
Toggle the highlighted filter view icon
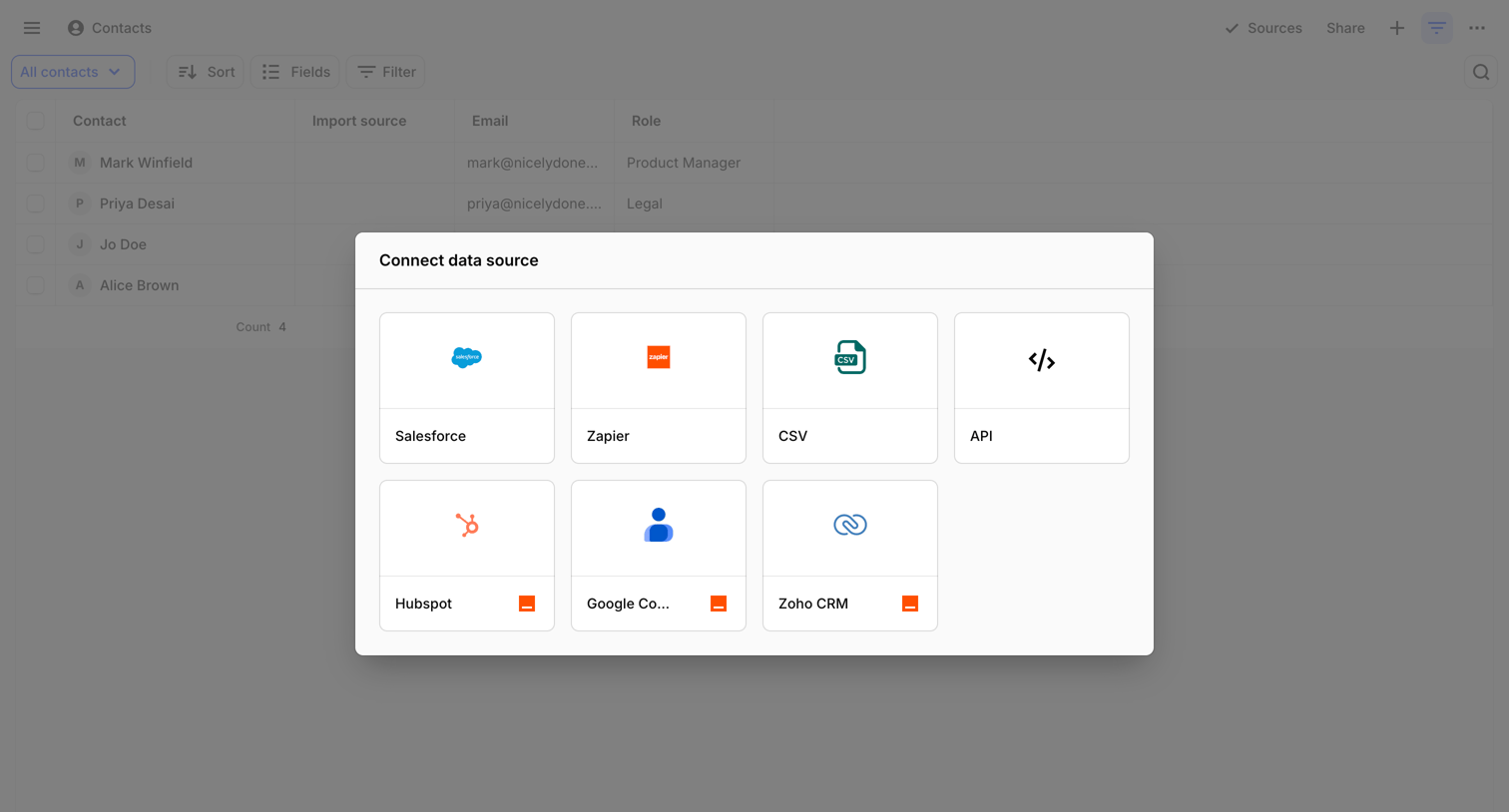(x=1437, y=28)
